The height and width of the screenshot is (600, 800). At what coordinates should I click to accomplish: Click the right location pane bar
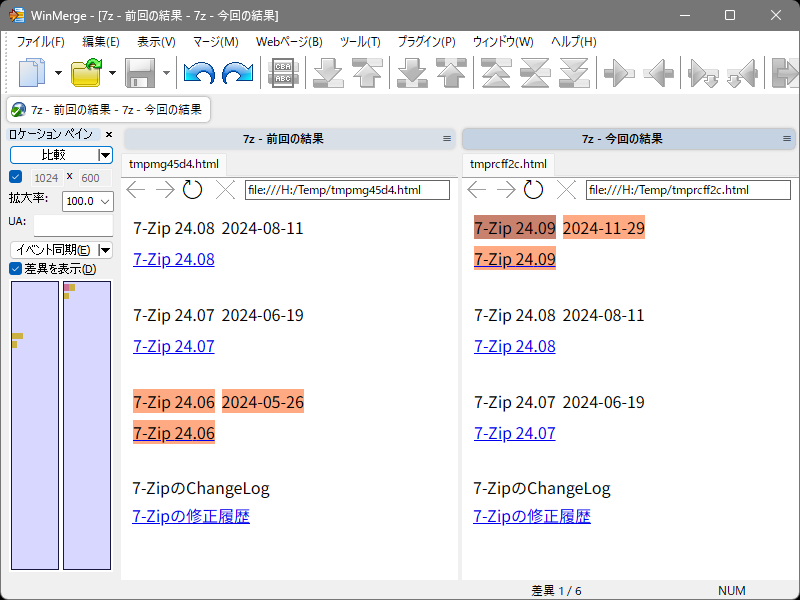tap(87, 425)
